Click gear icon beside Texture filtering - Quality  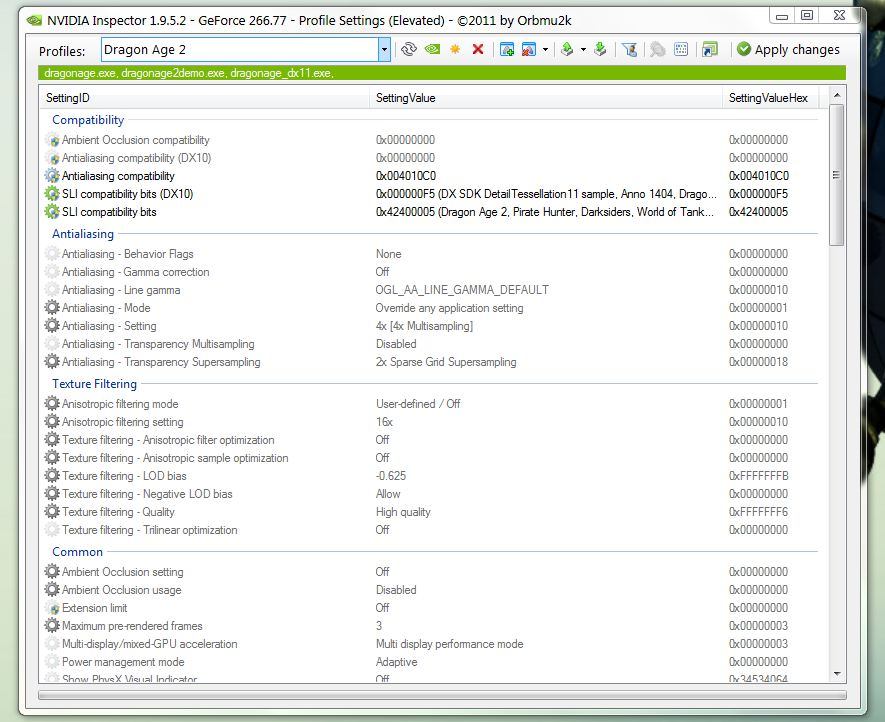click(x=52, y=511)
